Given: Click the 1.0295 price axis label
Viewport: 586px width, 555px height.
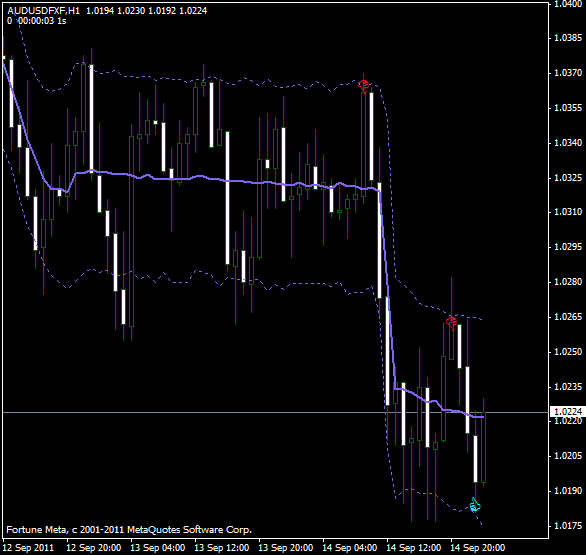Looking at the screenshot, I should pos(568,247).
